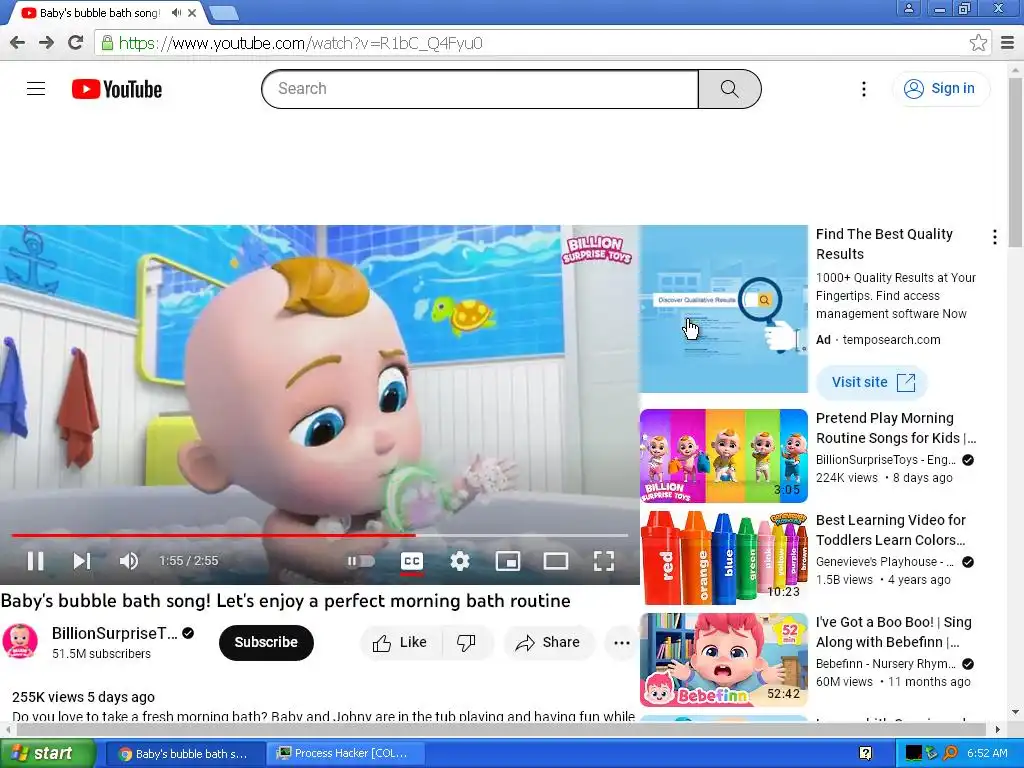The width and height of the screenshot is (1024, 768).
Task: Enter full screen mode
Action: [603, 561]
